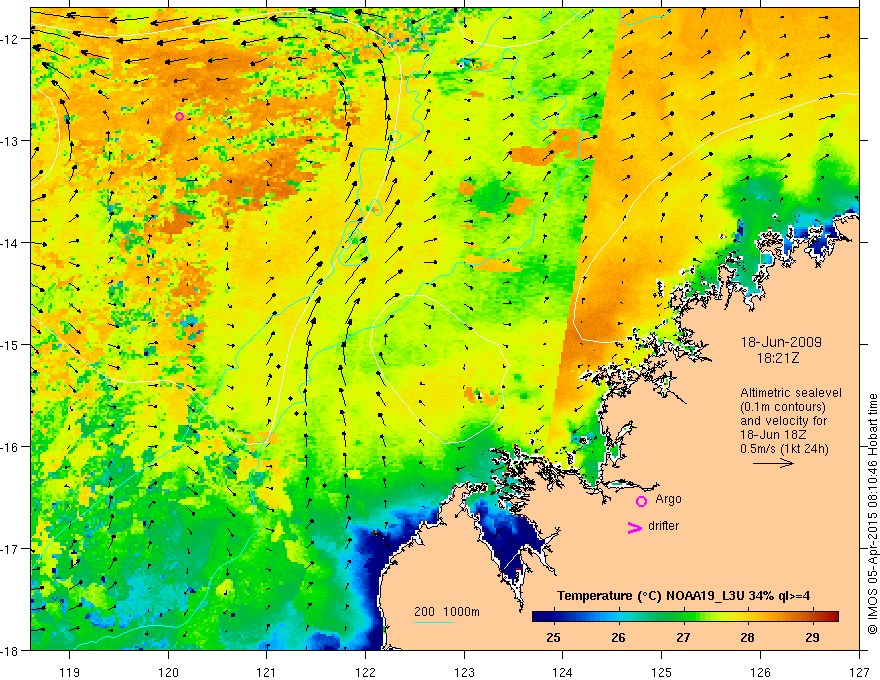Click the longitude label '127'
The image size is (880, 680).
pos(859,672)
